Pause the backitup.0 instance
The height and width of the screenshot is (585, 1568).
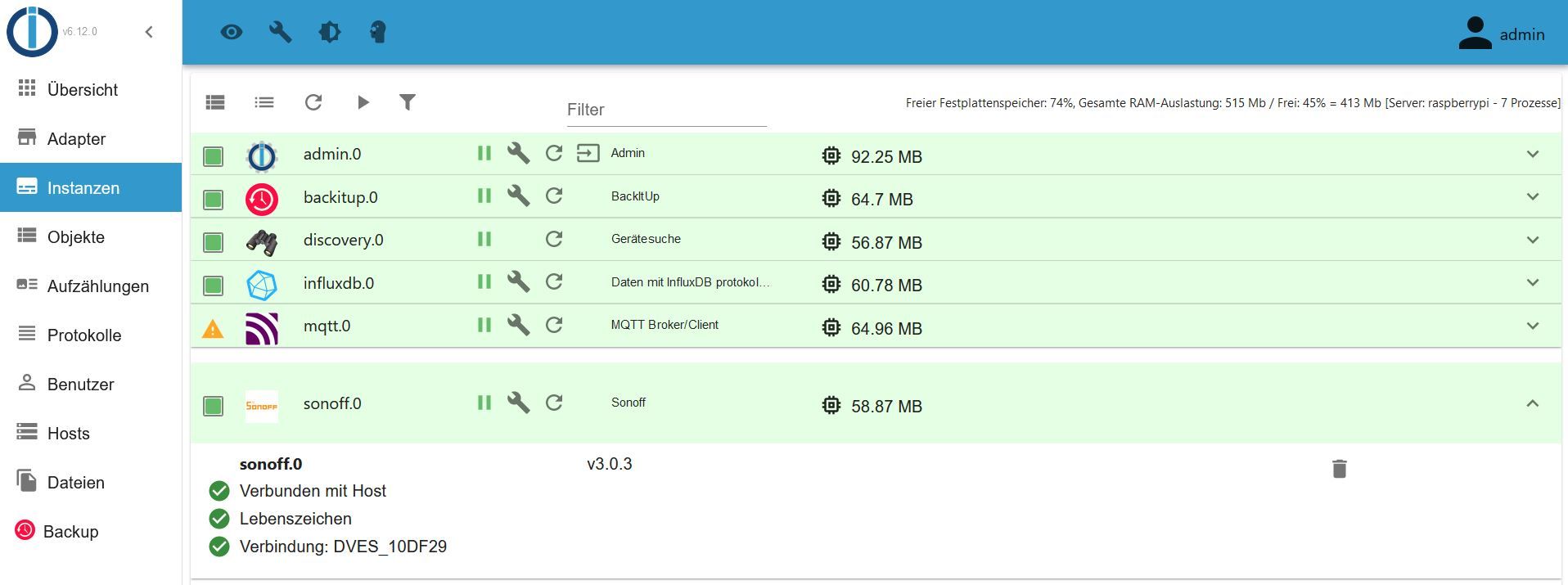484,196
